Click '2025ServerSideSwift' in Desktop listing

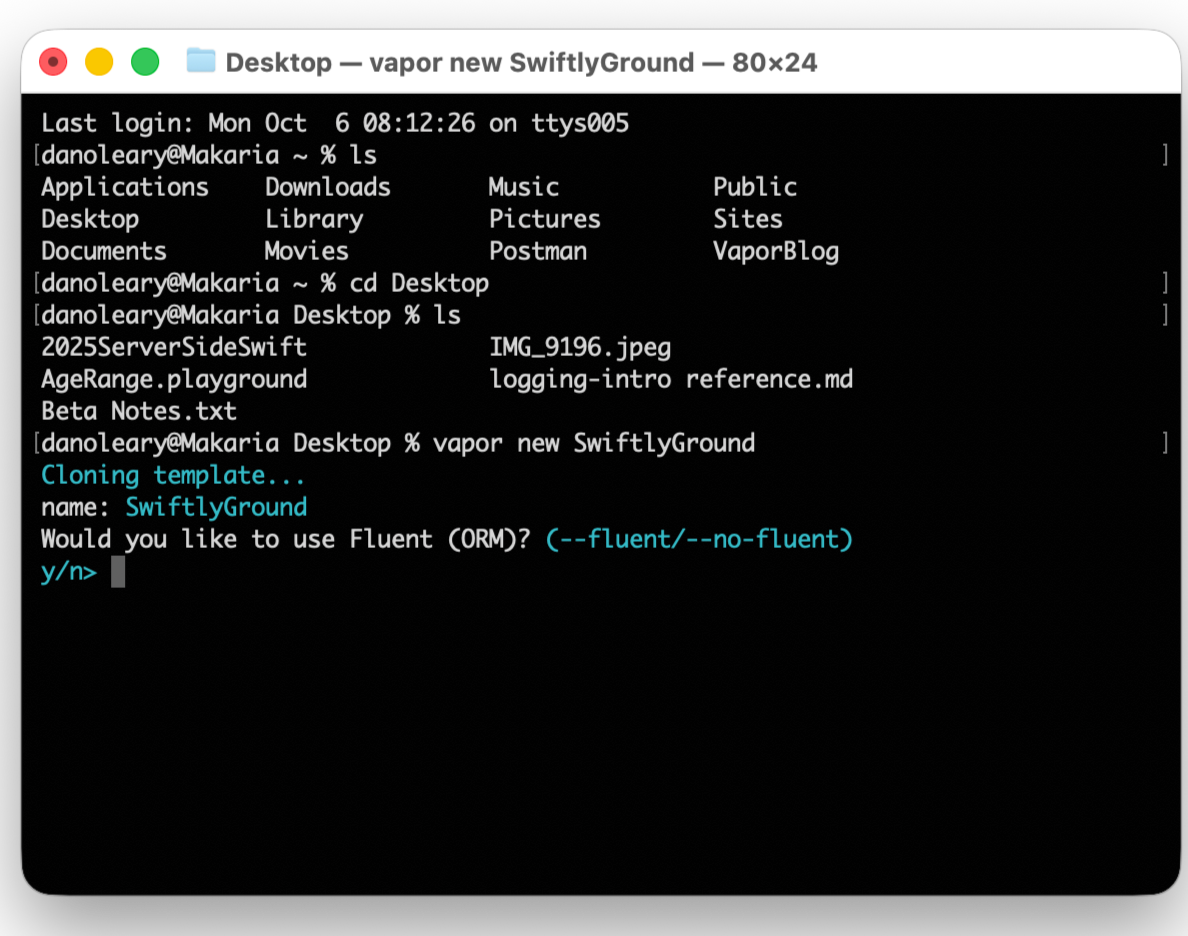[174, 347]
